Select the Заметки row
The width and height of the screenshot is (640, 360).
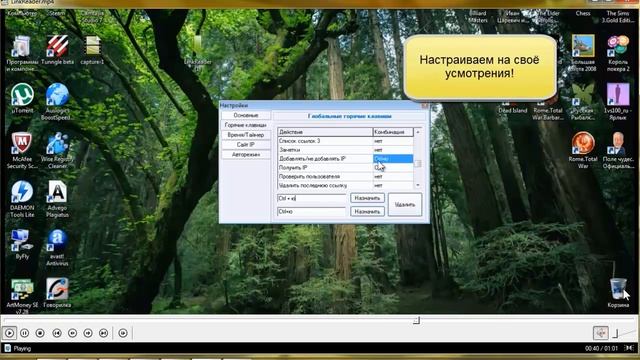tap(345, 150)
